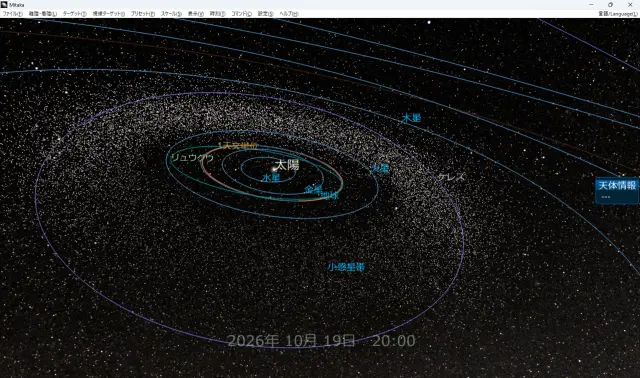Select the 木星 (Jupiter) label

pos(411,118)
